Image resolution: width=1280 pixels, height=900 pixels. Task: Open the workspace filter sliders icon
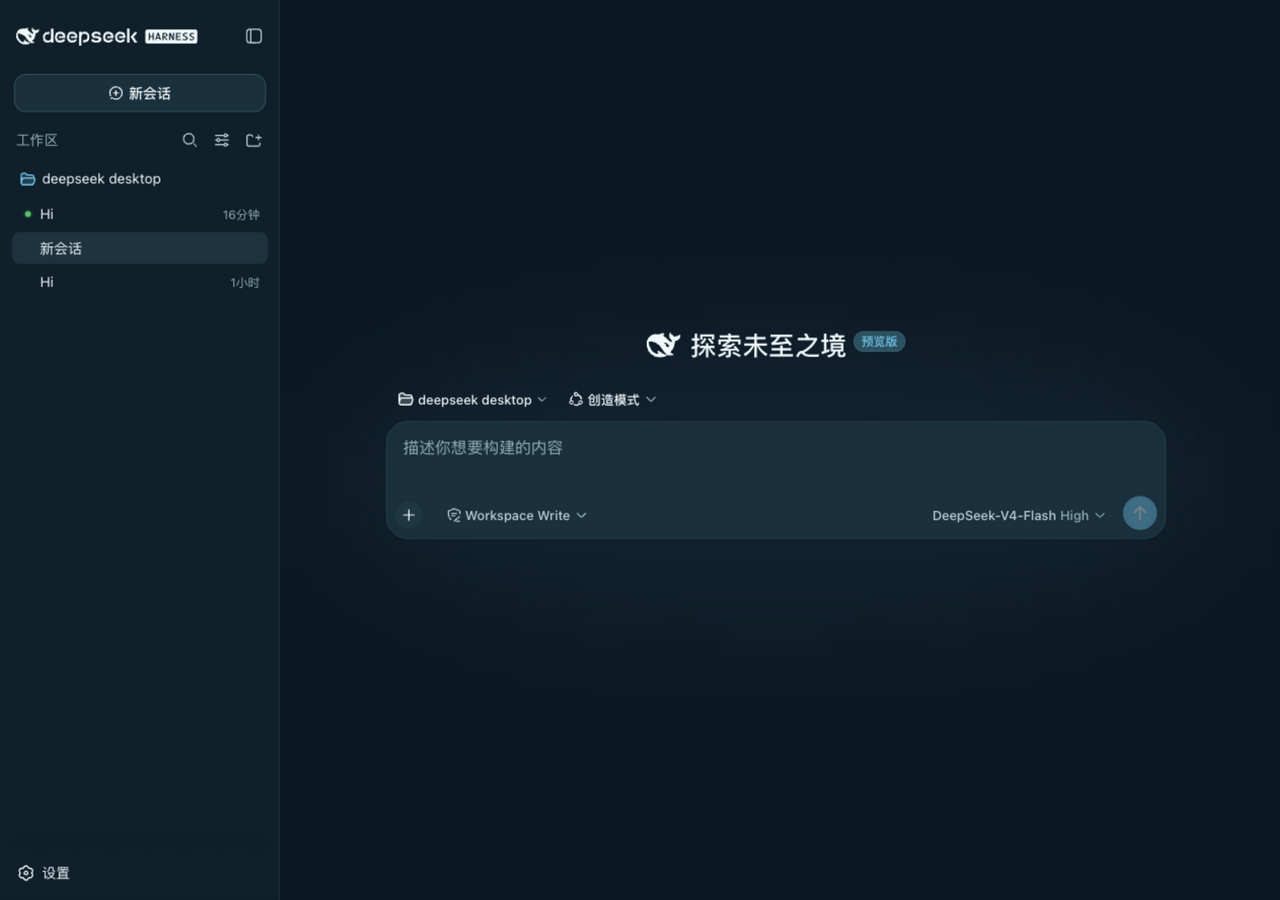(x=222, y=140)
